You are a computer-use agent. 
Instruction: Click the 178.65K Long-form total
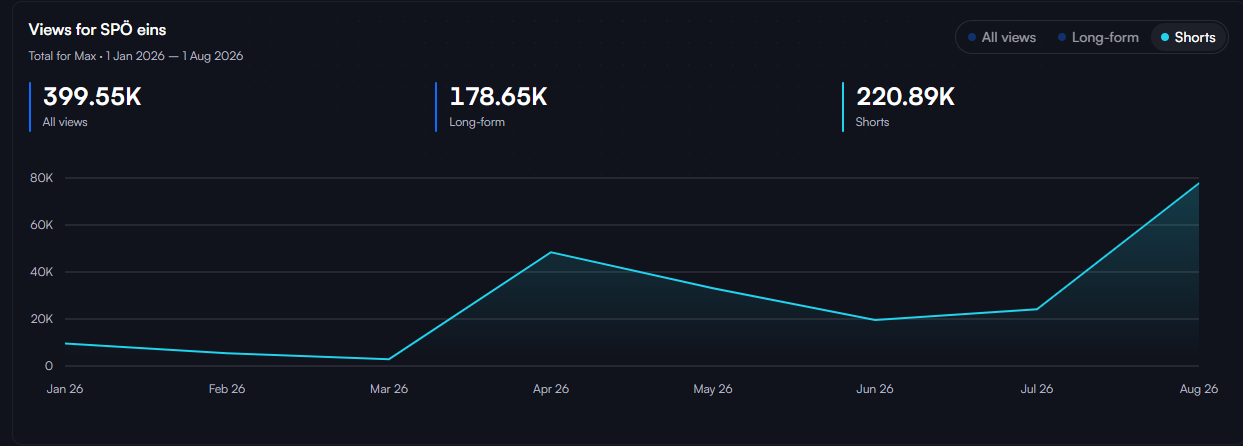coord(498,97)
